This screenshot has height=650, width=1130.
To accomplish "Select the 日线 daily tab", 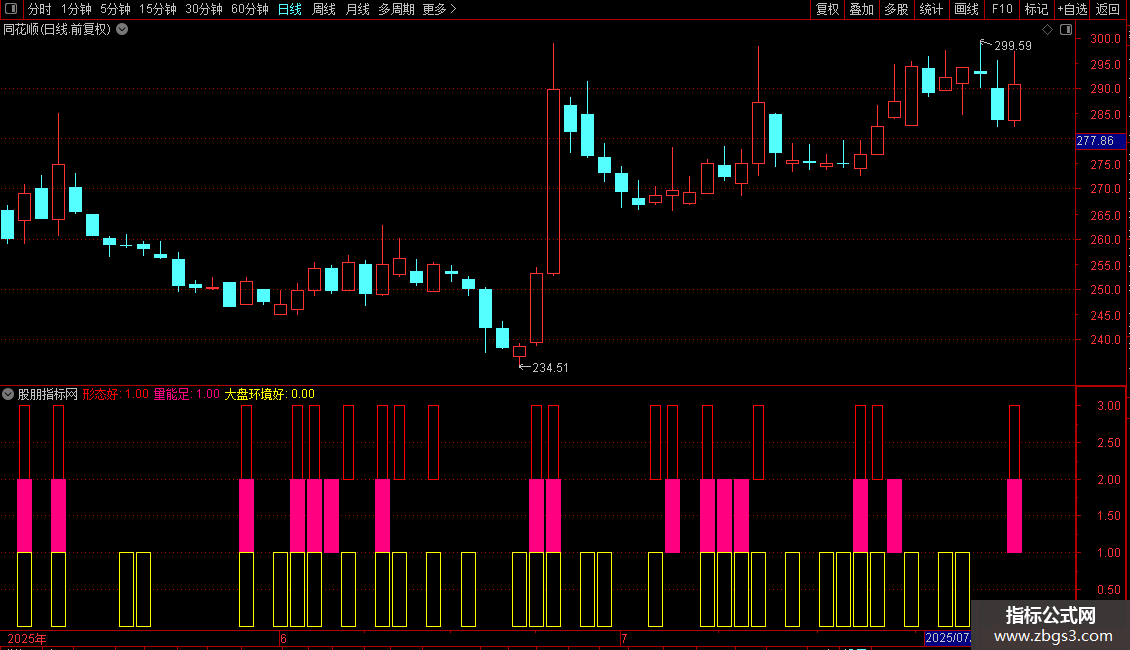I will pyautogui.click(x=290, y=9).
